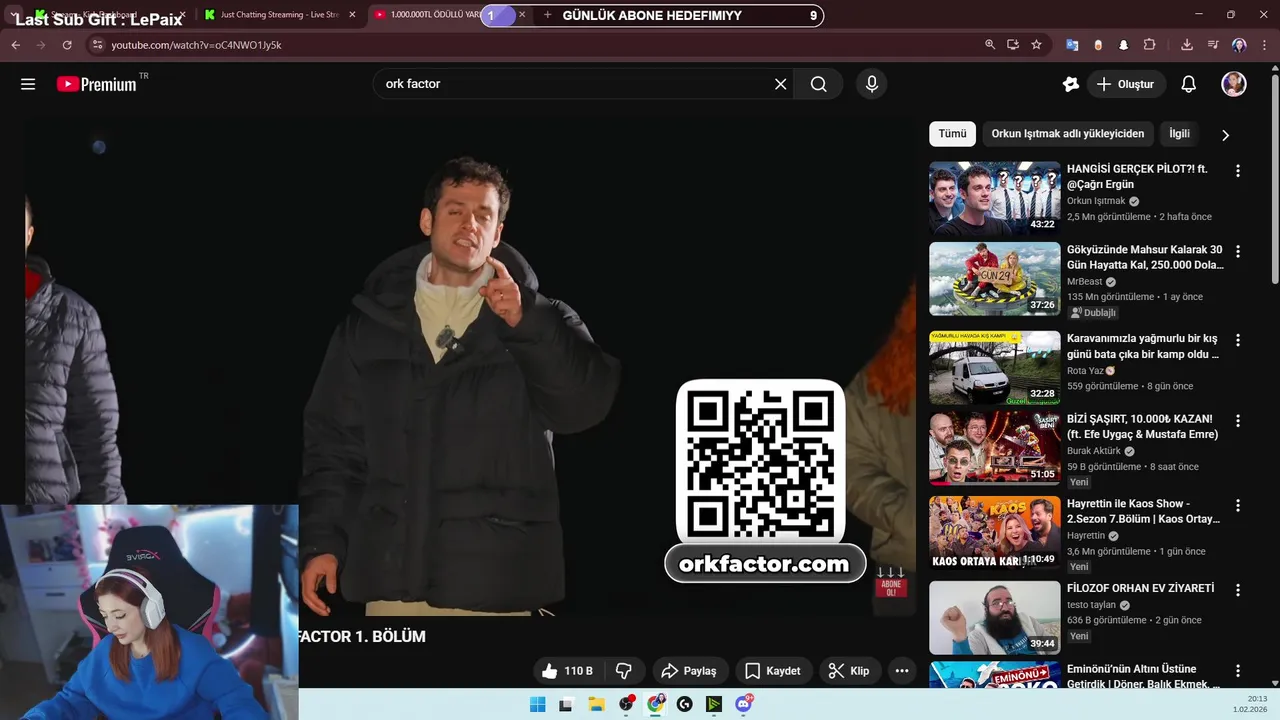Open the YouTube notifications bell
The image size is (1280, 720).
(1189, 84)
